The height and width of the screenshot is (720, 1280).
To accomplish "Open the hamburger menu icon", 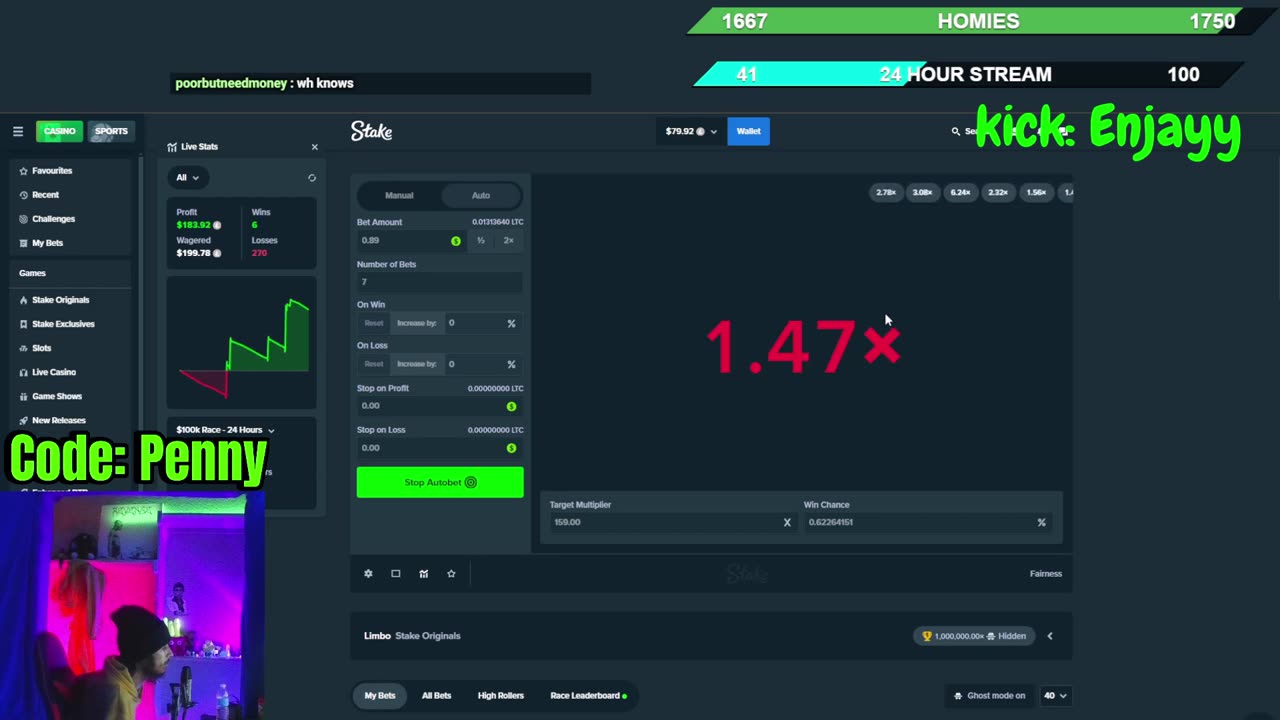I will 18,131.
